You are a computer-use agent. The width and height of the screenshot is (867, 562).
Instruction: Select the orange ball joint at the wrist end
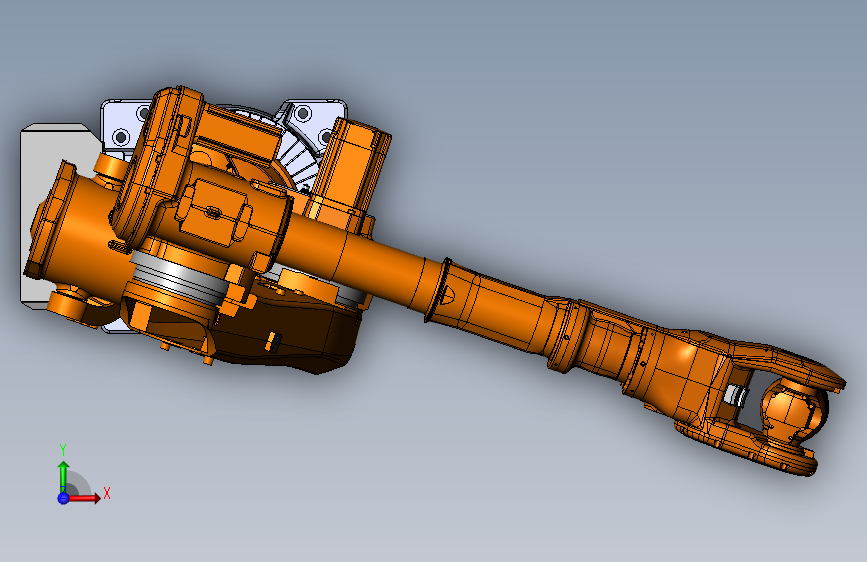794,409
